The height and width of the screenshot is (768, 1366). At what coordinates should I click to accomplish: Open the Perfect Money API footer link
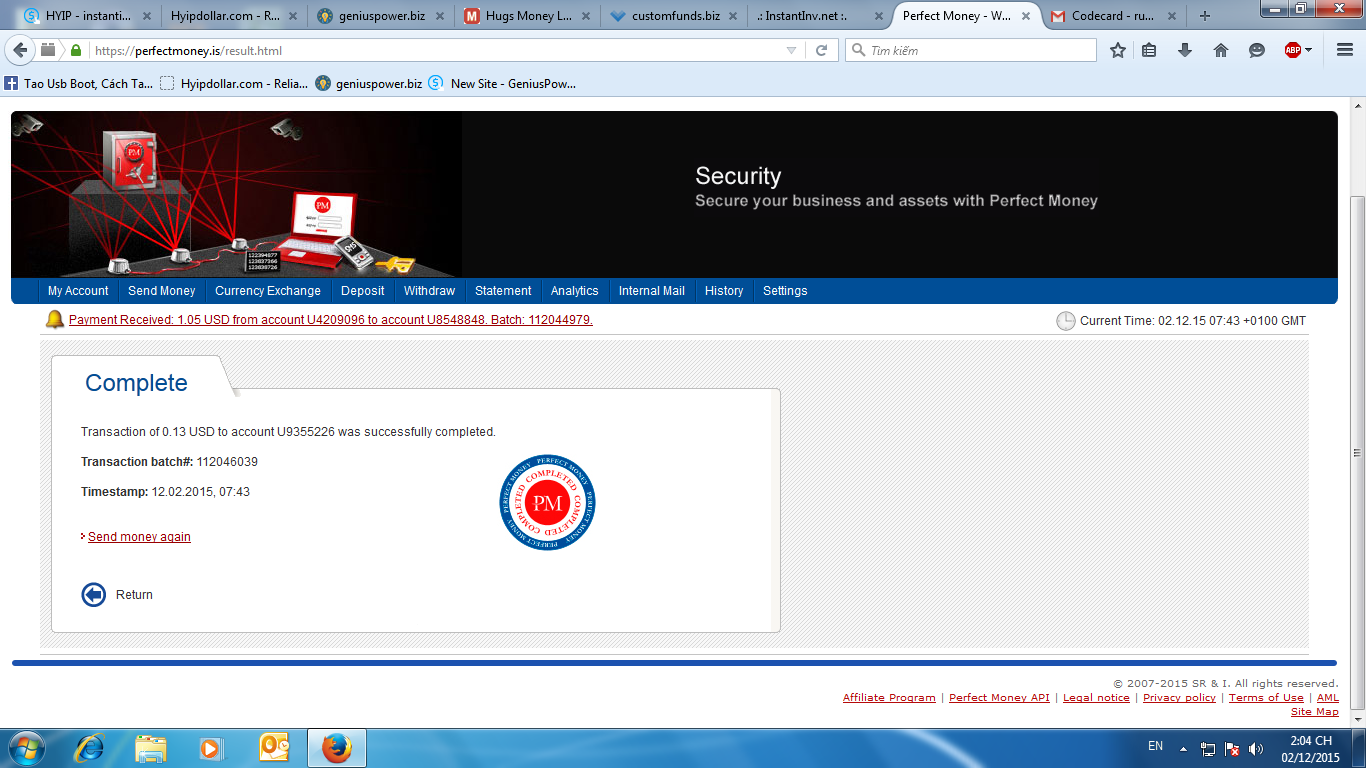(999, 698)
